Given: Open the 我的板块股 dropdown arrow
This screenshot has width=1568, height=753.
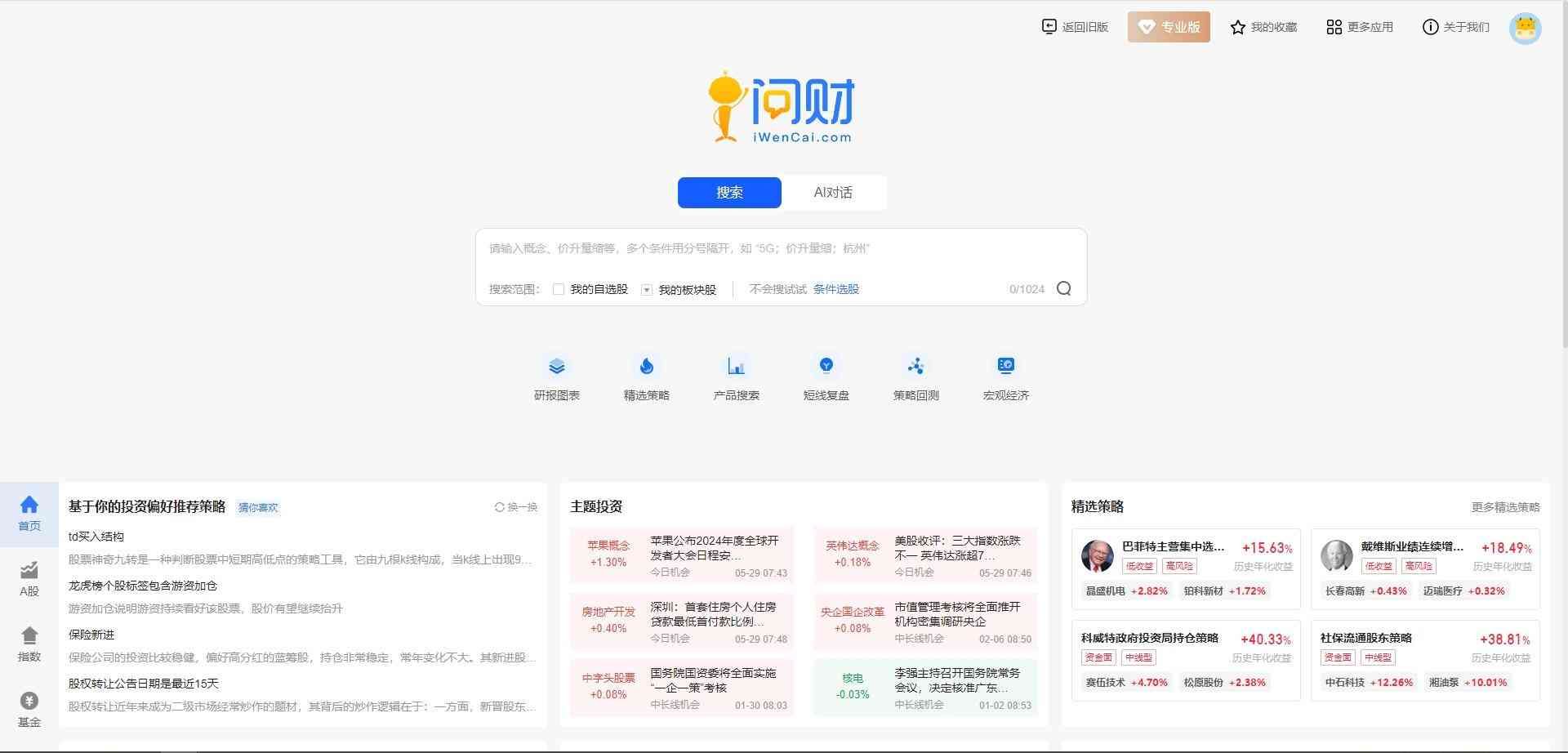Looking at the screenshot, I should 646,289.
